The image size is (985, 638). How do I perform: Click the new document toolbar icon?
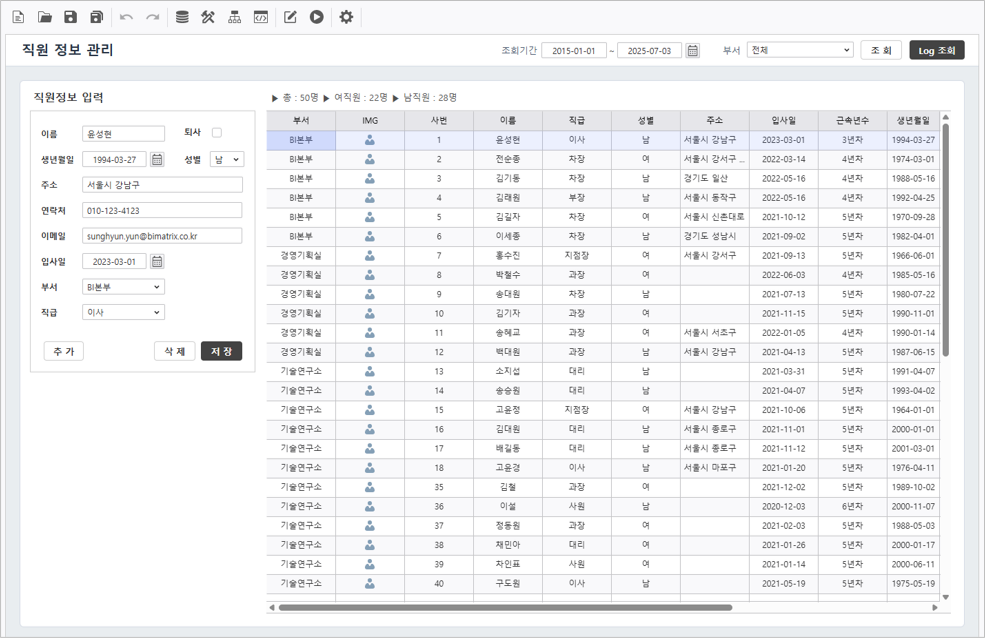pyautogui.click(x=18, y=17)
